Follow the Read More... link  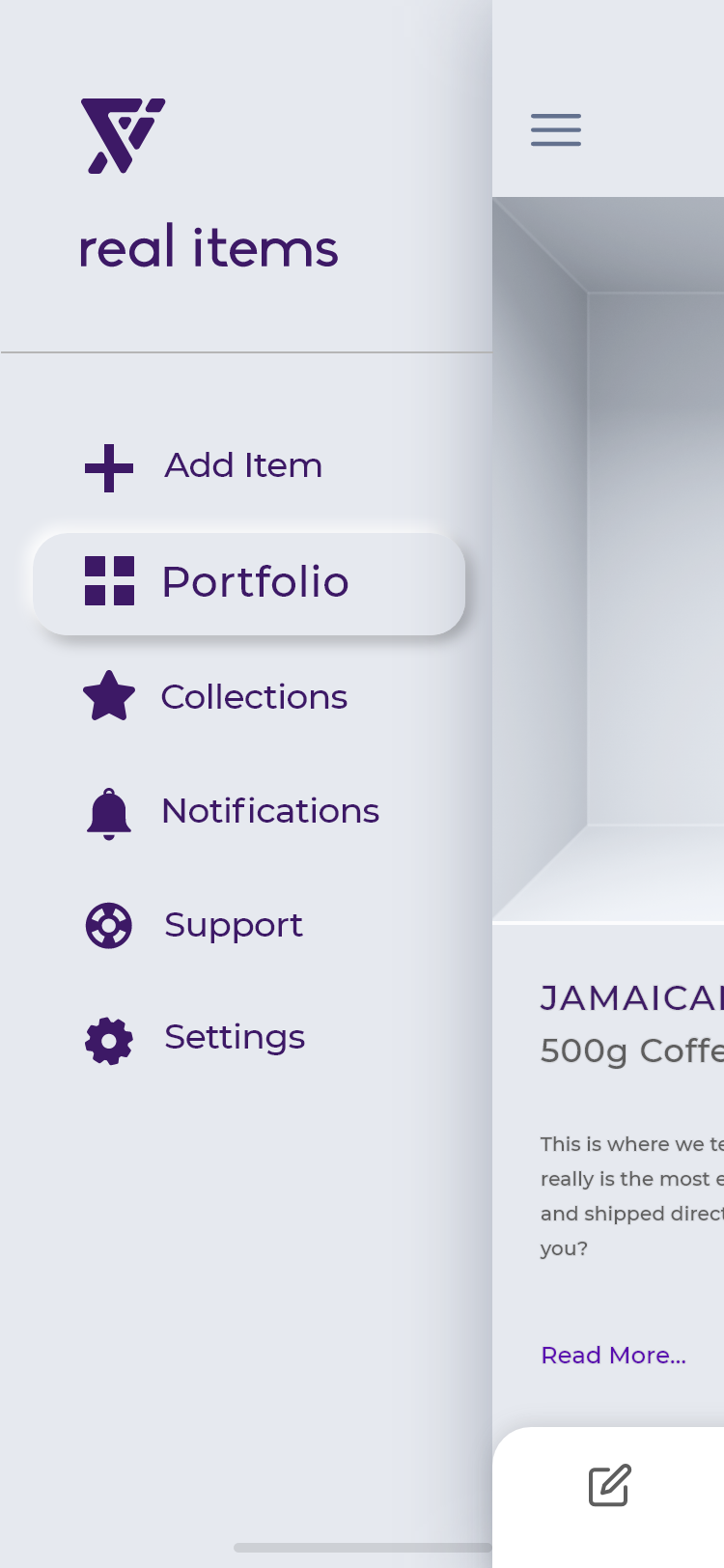(614, 1356)
